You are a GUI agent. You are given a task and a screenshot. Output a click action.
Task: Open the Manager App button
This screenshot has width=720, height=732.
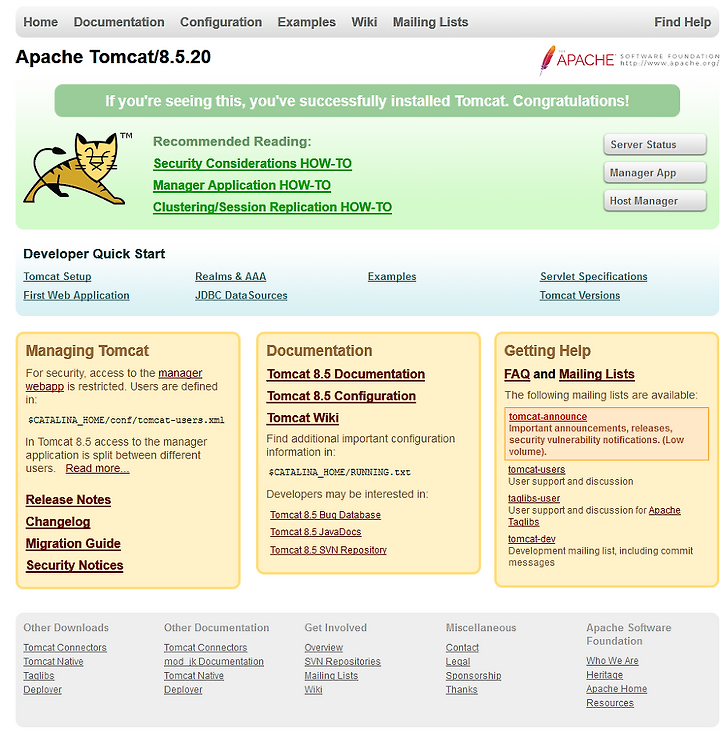coord(655,173)
